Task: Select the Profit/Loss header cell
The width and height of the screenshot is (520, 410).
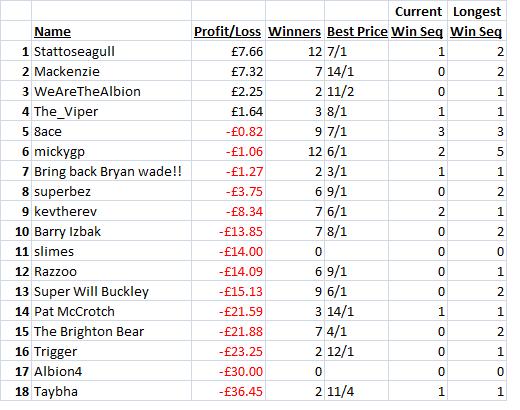Action: 228,31
